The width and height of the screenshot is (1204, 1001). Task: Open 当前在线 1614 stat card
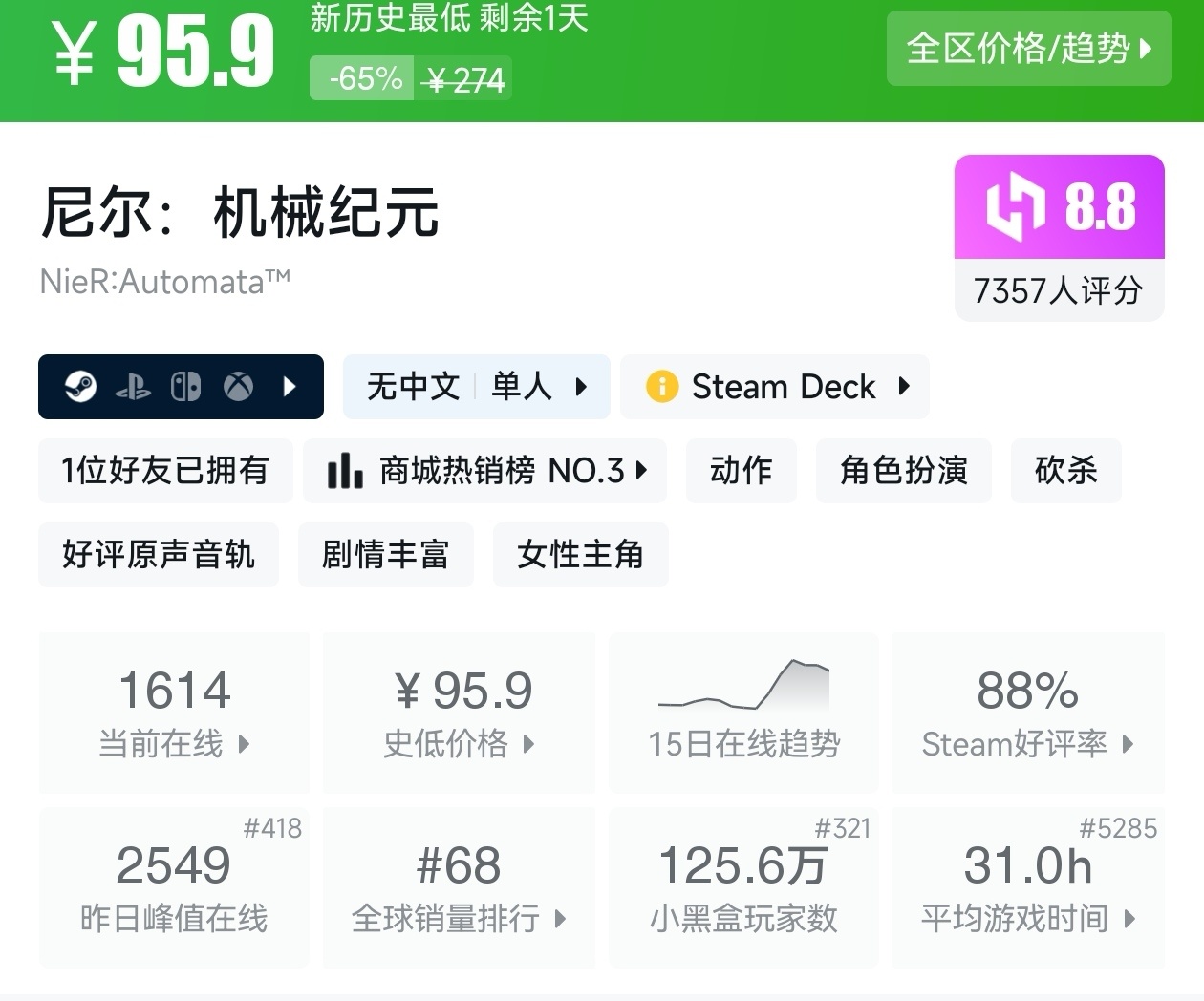pos(174,713)
